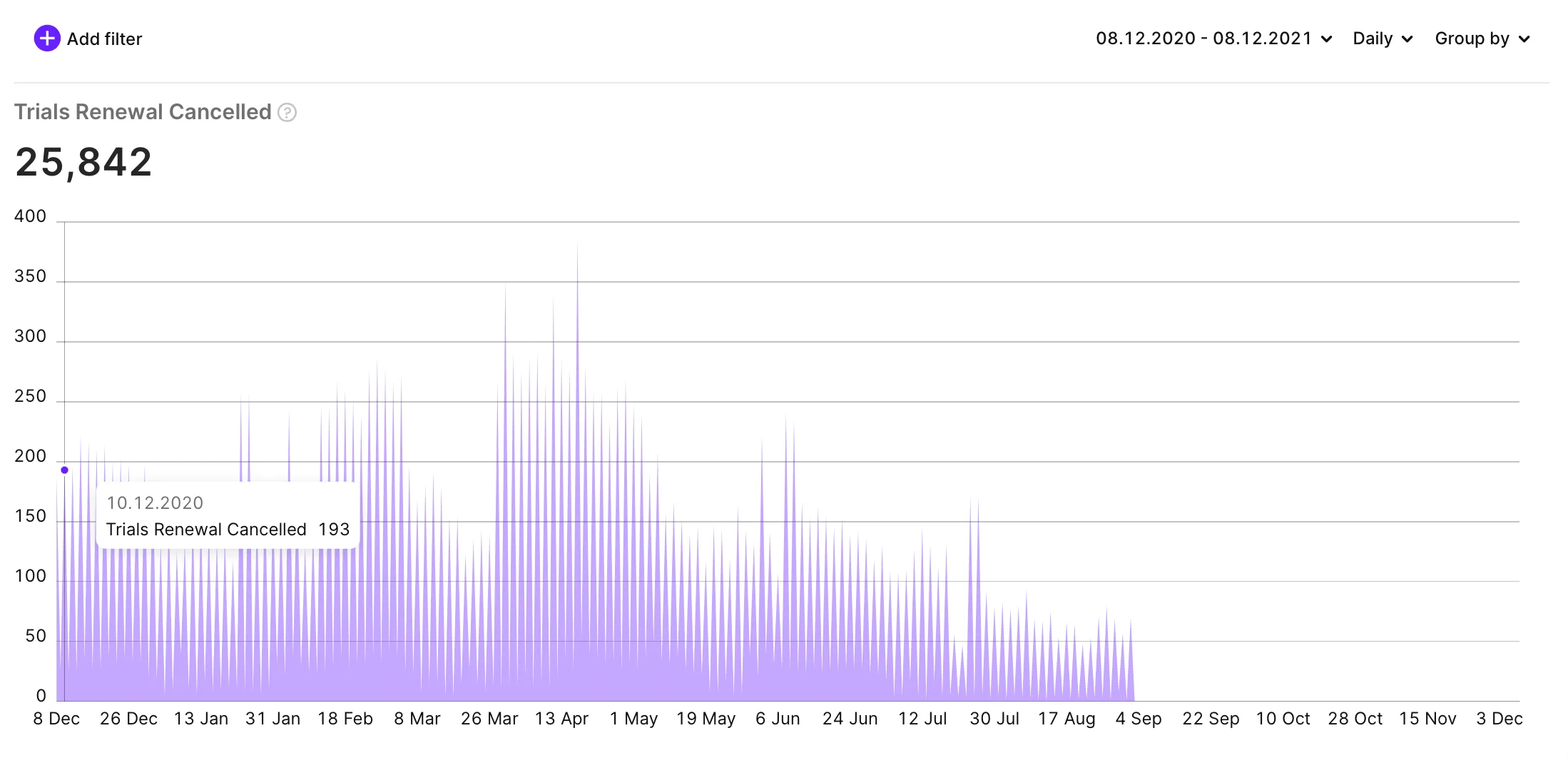Click the Trials Renewal Cancelled chart title
The width and height of the screenshot is (1568, 758).
click(143, 112)
